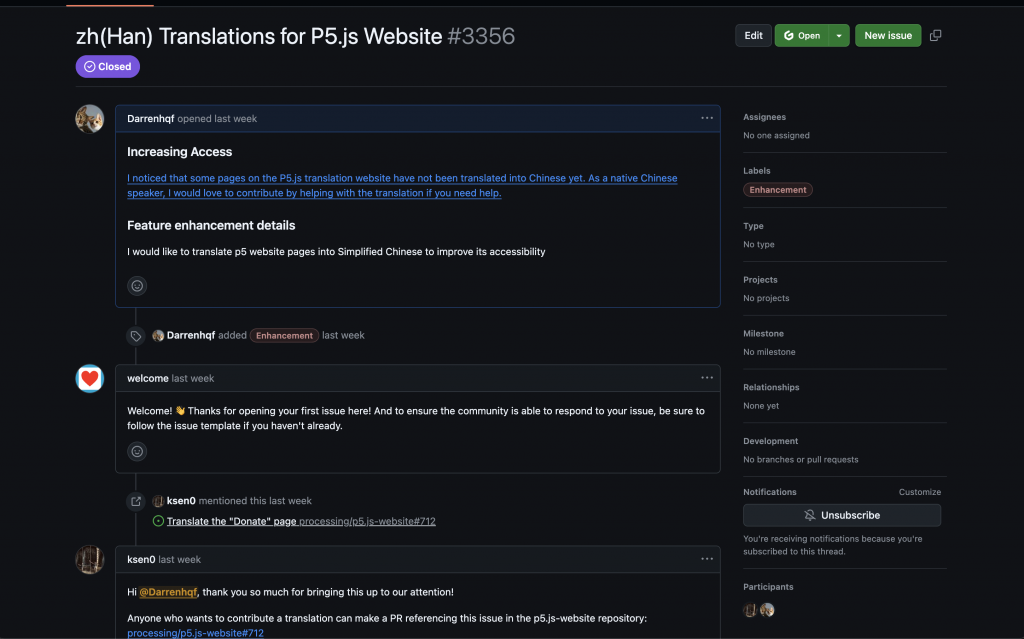Screen dimensions: 1024x639
Task: Click the "Feature enhancement details" heading
Action: point(211,225)
